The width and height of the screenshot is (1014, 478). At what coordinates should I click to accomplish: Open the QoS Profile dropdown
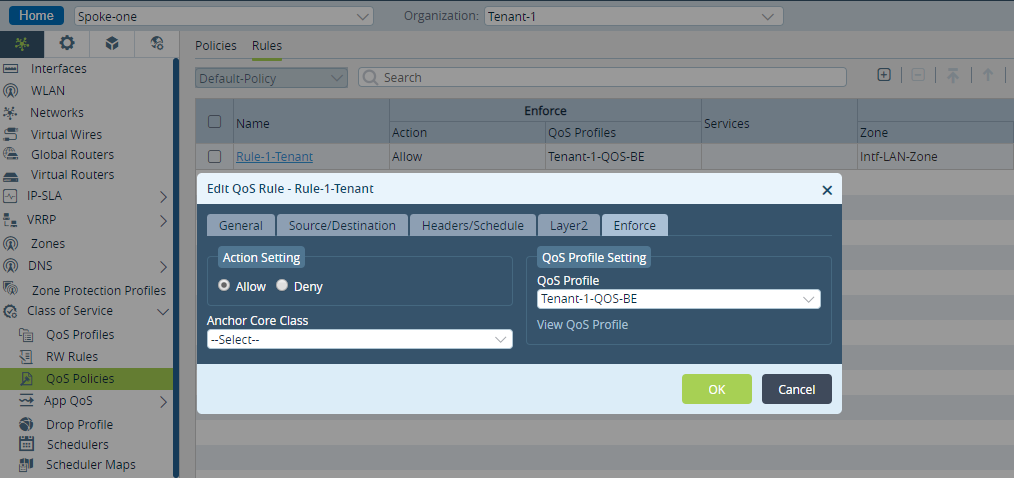tap(678, 299)
